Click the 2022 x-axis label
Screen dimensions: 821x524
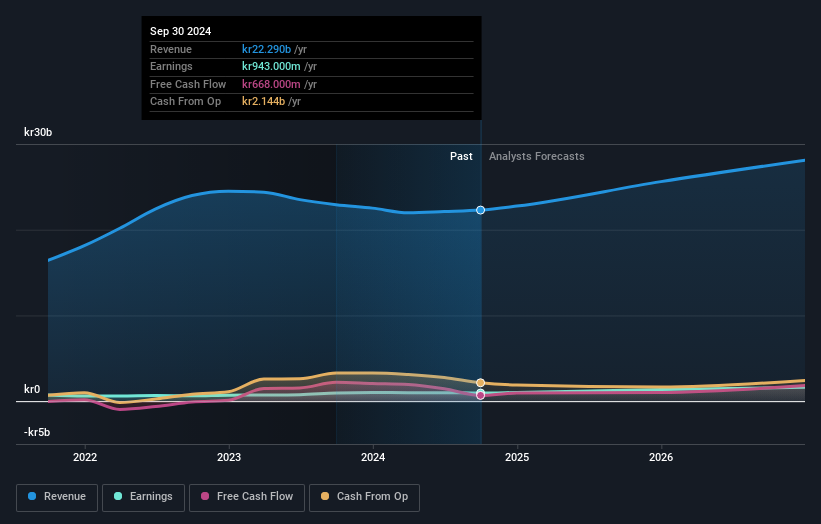(x=85, y=457)
